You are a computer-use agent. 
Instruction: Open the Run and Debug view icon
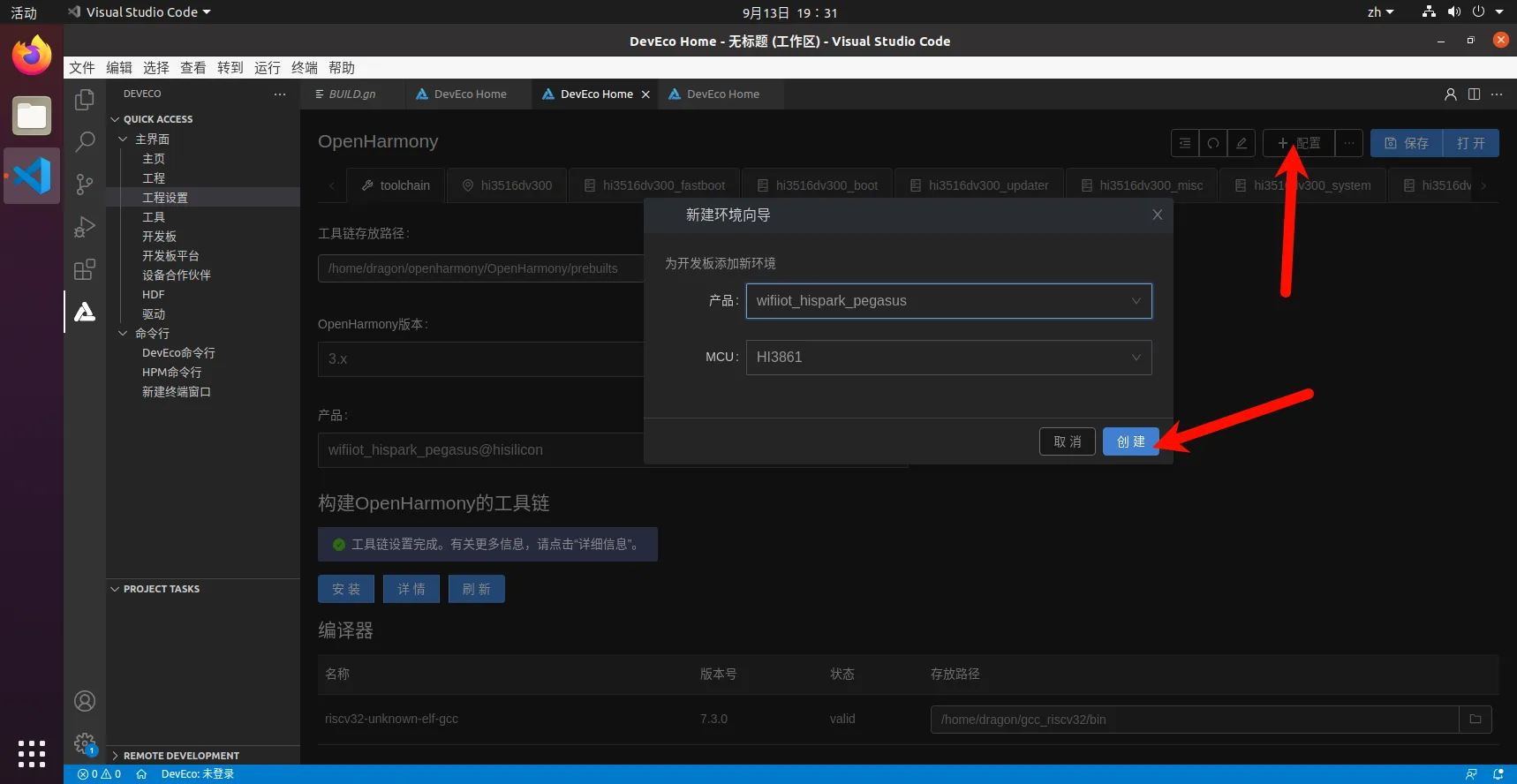click(x=85, y=227)
